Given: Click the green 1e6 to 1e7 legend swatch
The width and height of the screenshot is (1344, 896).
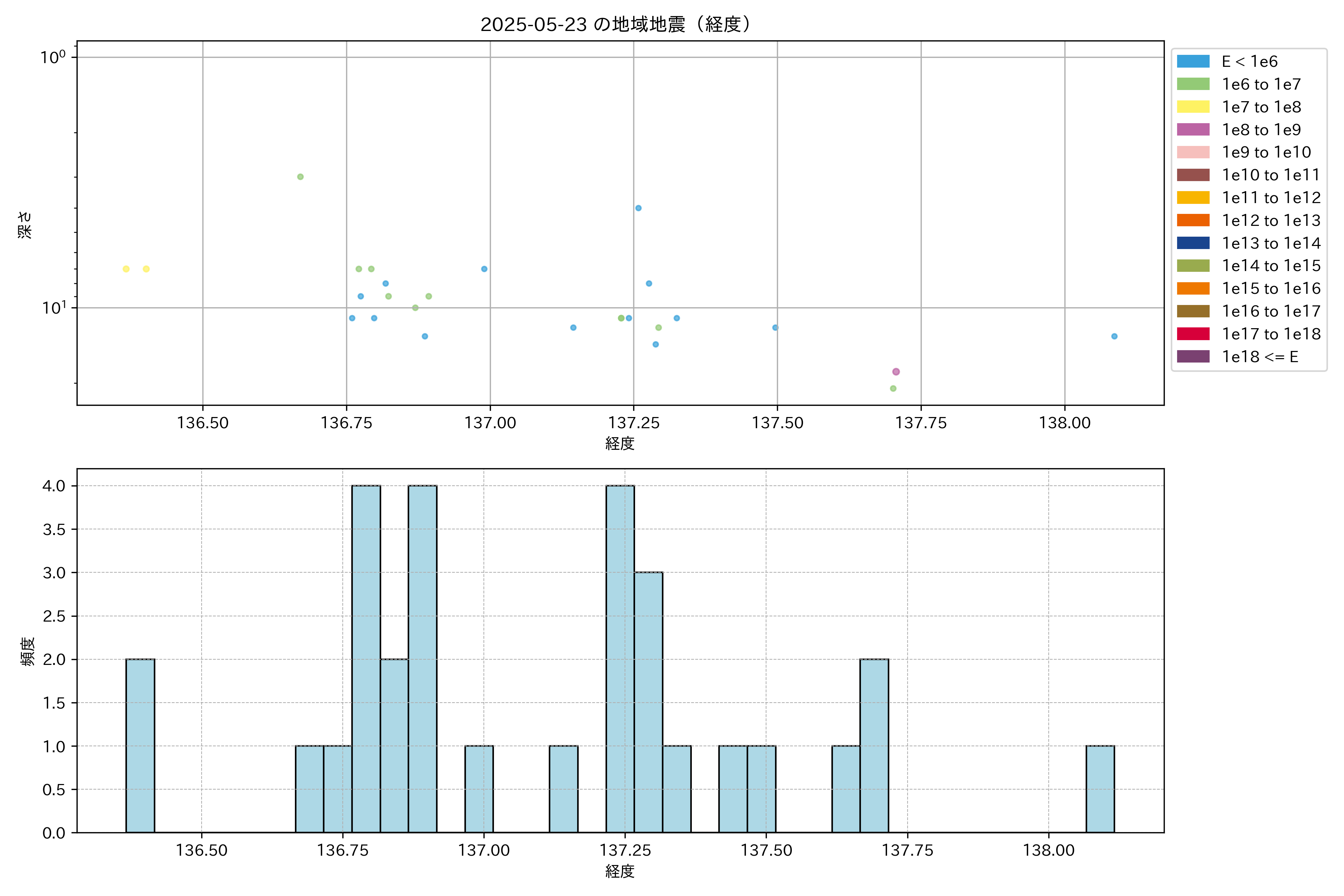Looking at the screenshot, I should (x=1193, y=85).
